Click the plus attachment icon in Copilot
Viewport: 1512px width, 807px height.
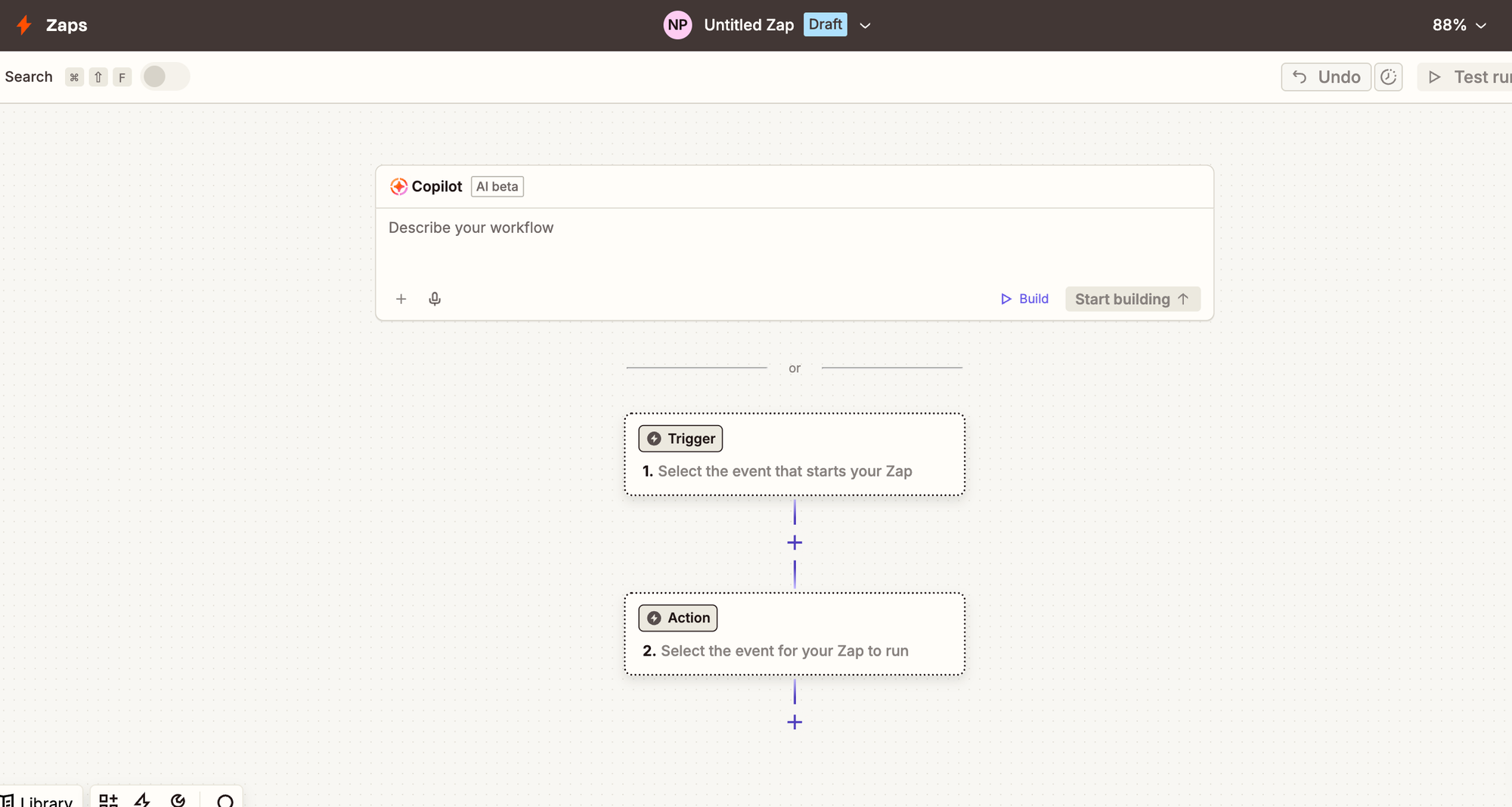click(x=401, y=299)
